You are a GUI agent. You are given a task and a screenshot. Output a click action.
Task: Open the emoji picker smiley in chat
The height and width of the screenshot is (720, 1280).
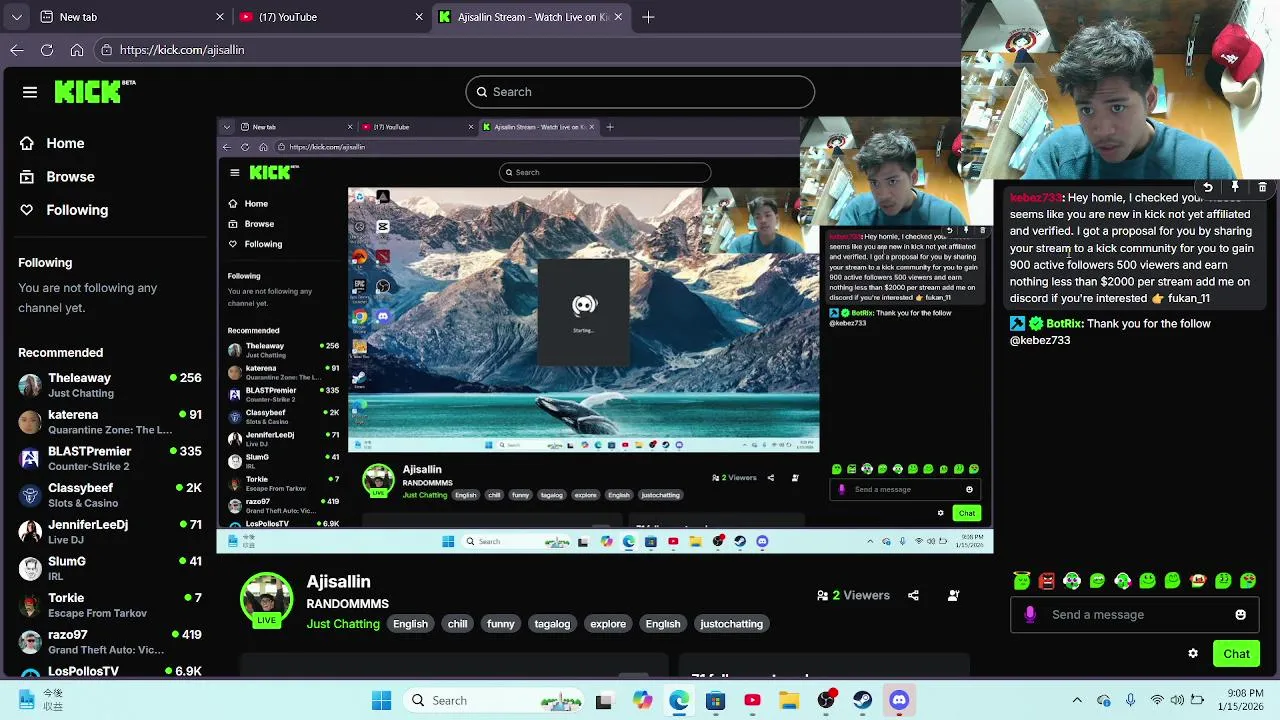1241,614
